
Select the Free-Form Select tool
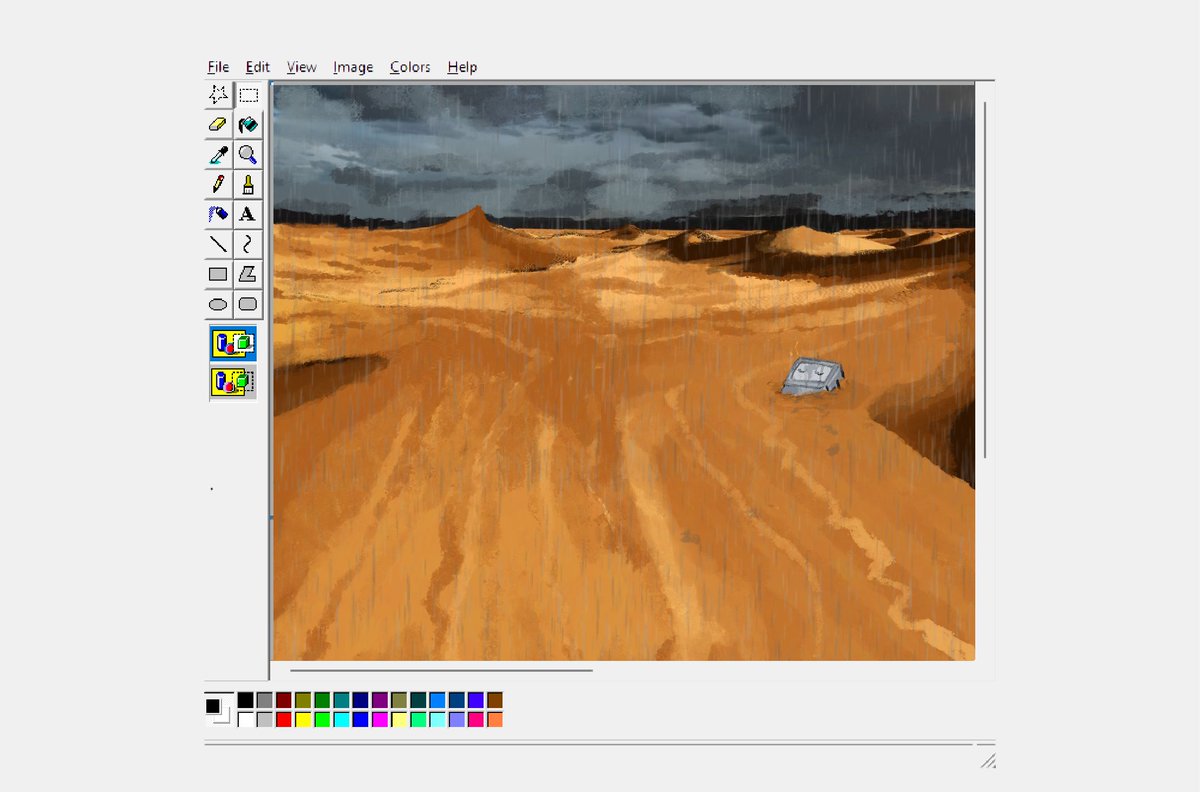[218, 95]
